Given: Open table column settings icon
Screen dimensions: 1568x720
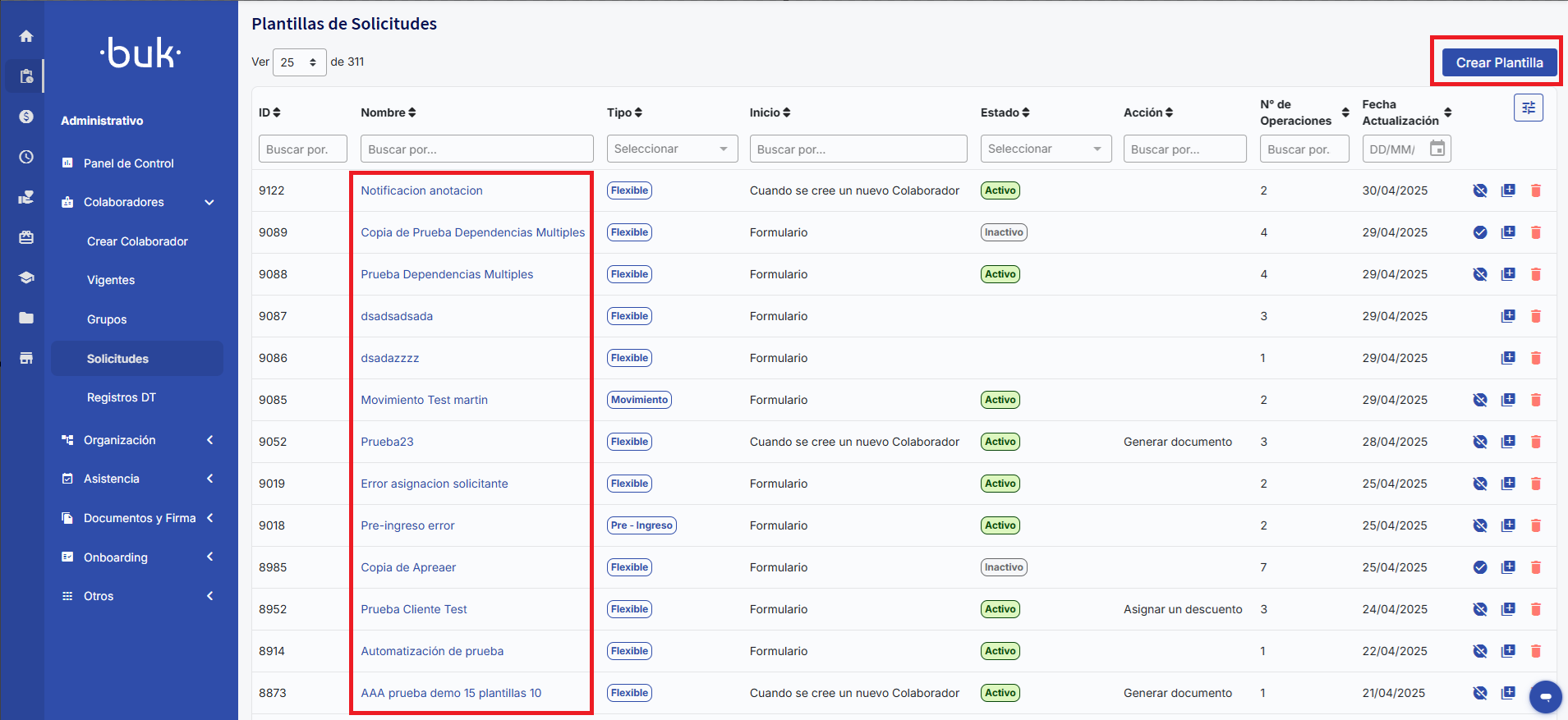Looking at the screenshot, I should 1529,108.
